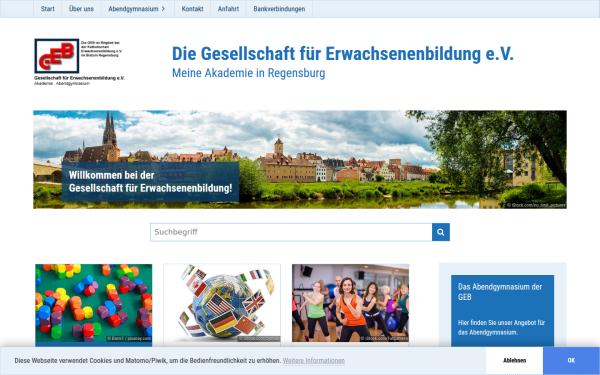Image resolution: width=600 pixels, height=375 pixels.
Task: Open Bankverbindungen in the navigation
Action: 279,9
